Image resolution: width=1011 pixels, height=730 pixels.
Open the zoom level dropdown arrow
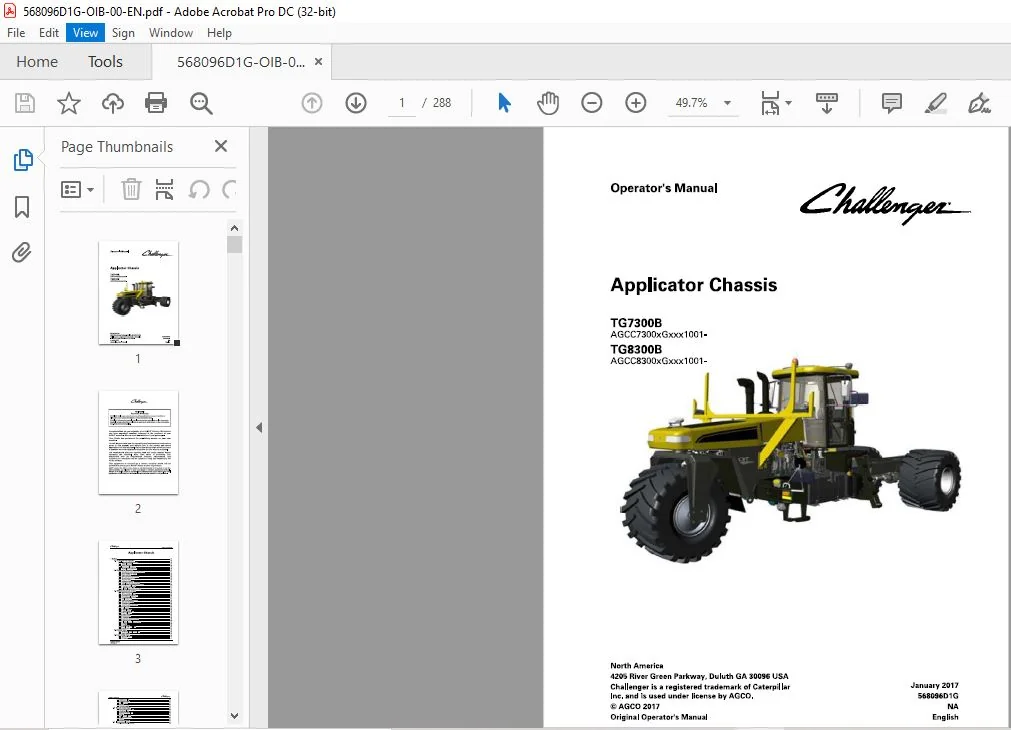(x=727, y=103)
